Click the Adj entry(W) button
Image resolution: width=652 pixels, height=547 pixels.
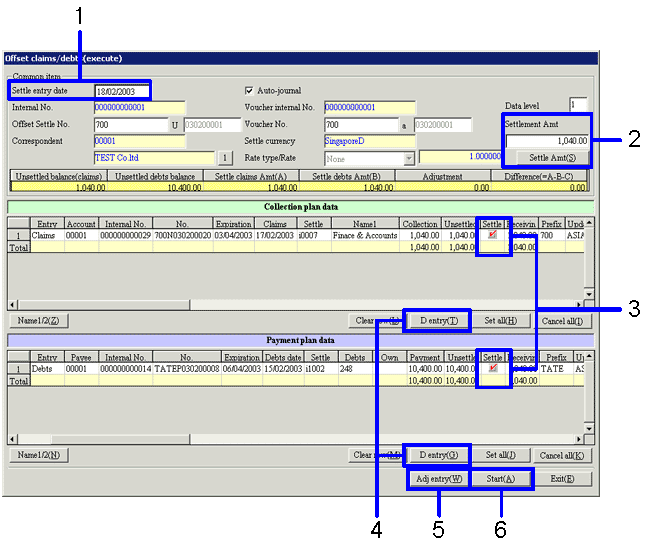pos(439,479)
